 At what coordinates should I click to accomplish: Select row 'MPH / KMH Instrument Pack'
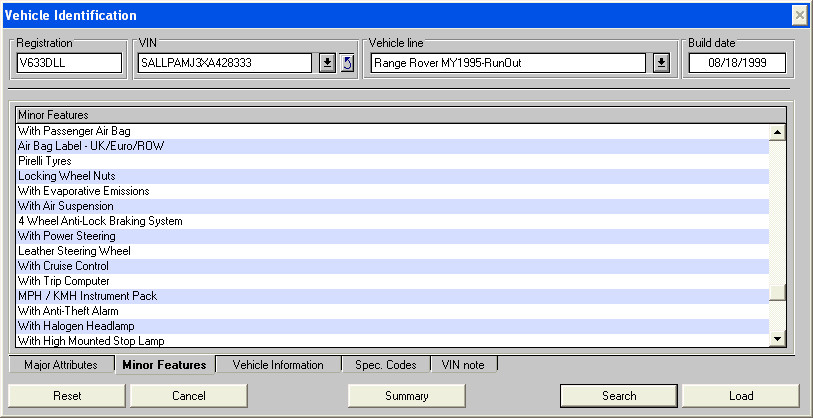tap(393, 297)
